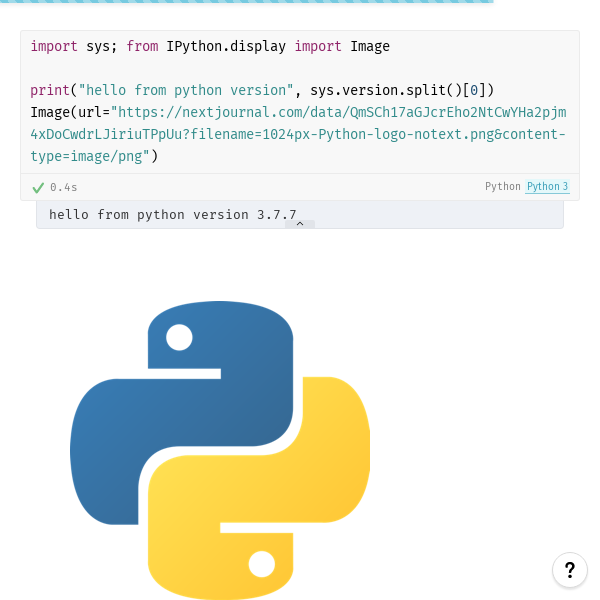Click the 0.4s execution time indicator

point(64,188)
